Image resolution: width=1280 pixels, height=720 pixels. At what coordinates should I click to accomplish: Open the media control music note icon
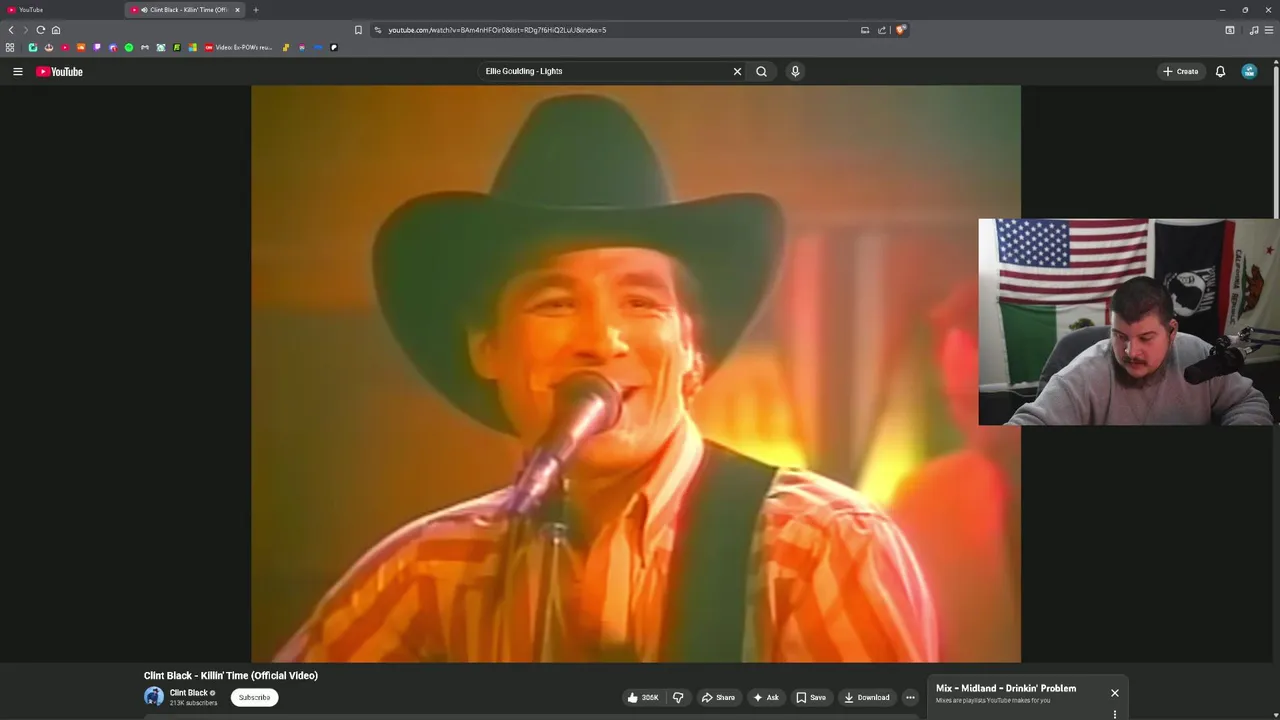[1254, 30]
